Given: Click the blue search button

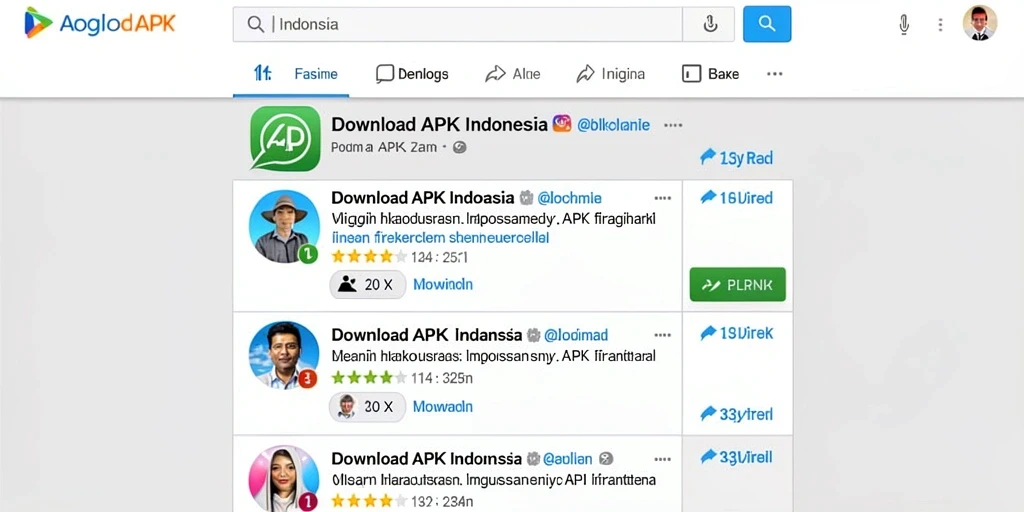Looking at the screenshot, I should point(767,24).
